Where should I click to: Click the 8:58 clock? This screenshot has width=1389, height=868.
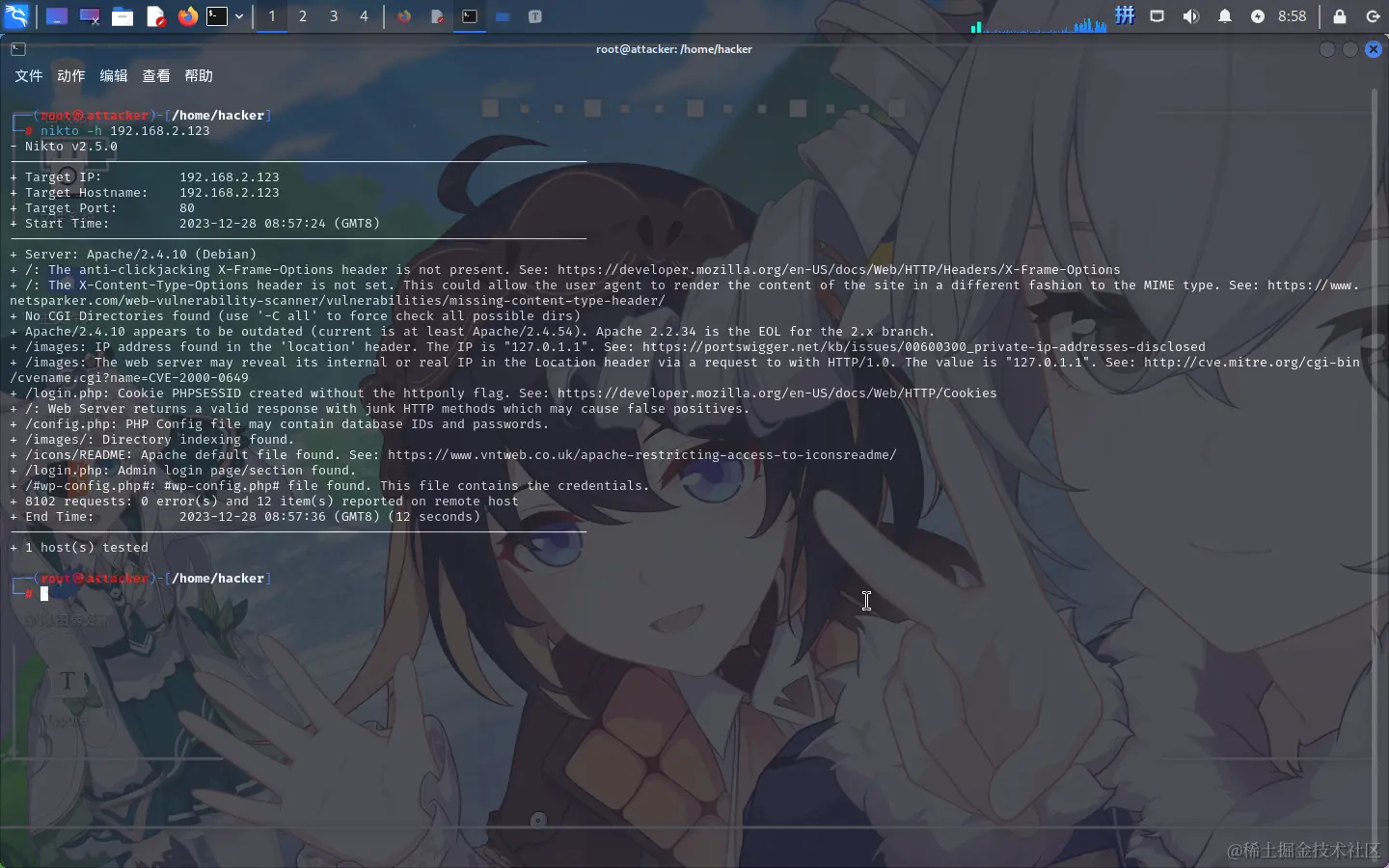(x=1292, y=16)
